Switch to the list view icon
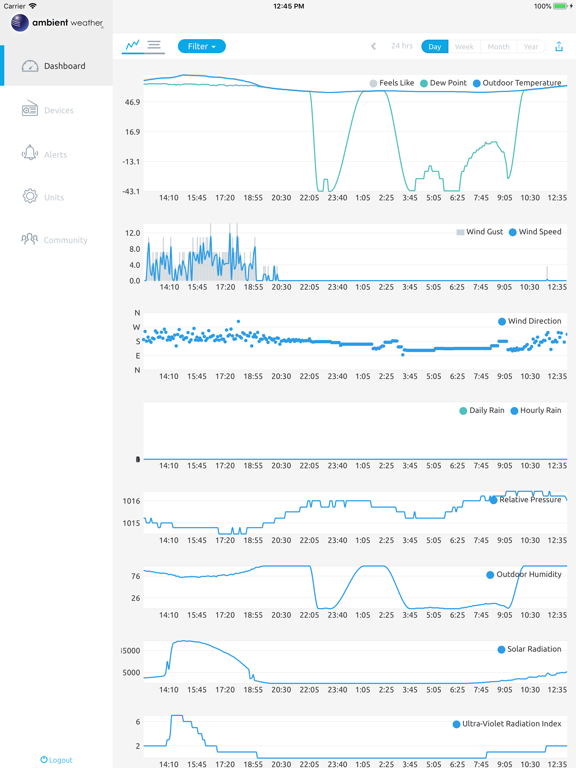The height and width of the screenshot is (768, 576). pos(154,45)
